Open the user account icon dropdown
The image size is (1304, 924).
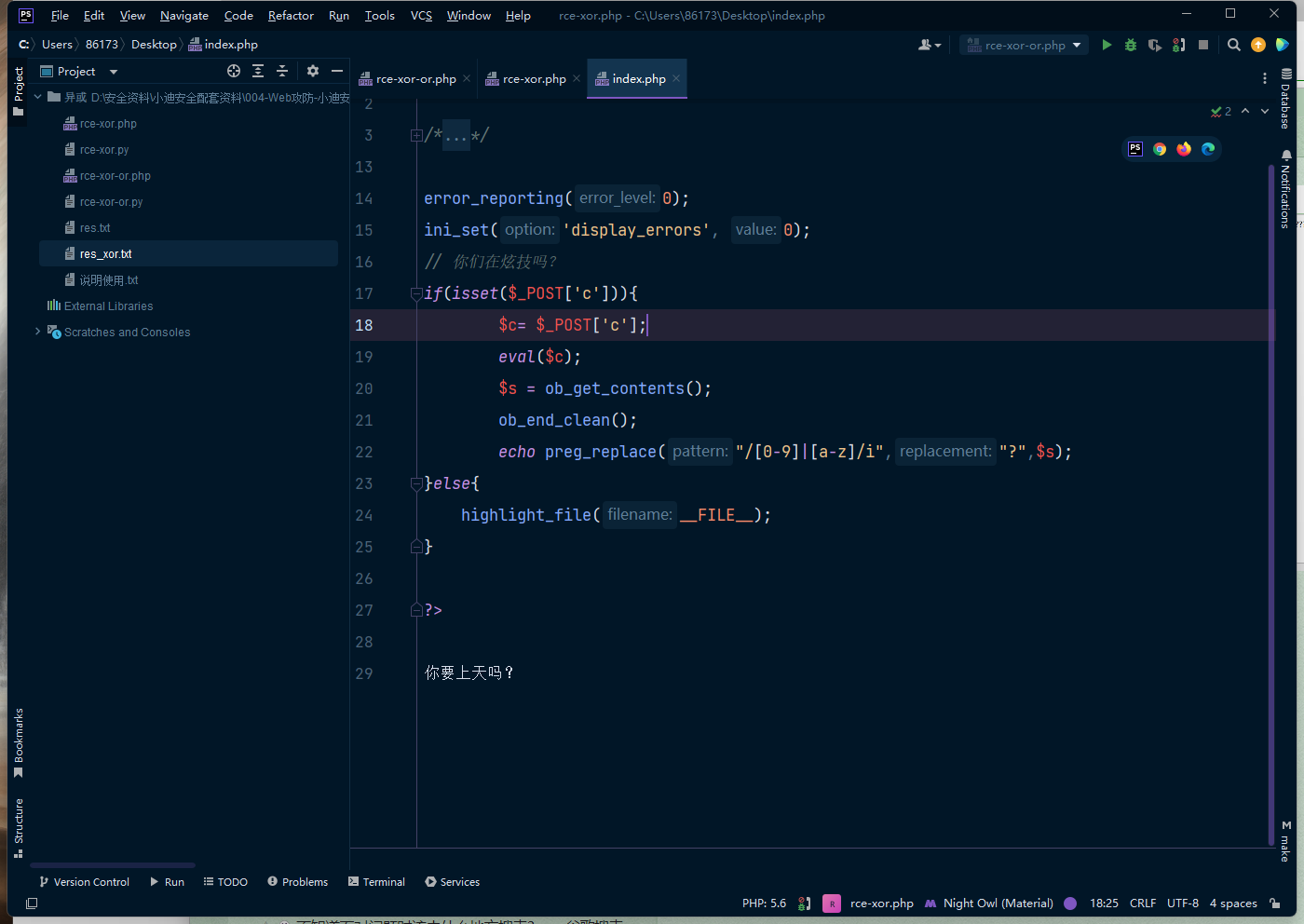coord(930,45)
